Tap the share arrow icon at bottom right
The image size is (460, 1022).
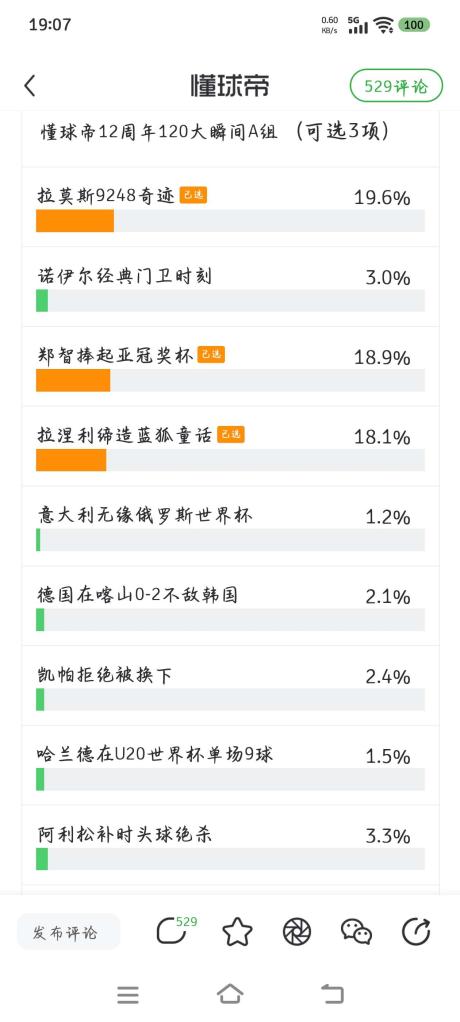point(416,931)
